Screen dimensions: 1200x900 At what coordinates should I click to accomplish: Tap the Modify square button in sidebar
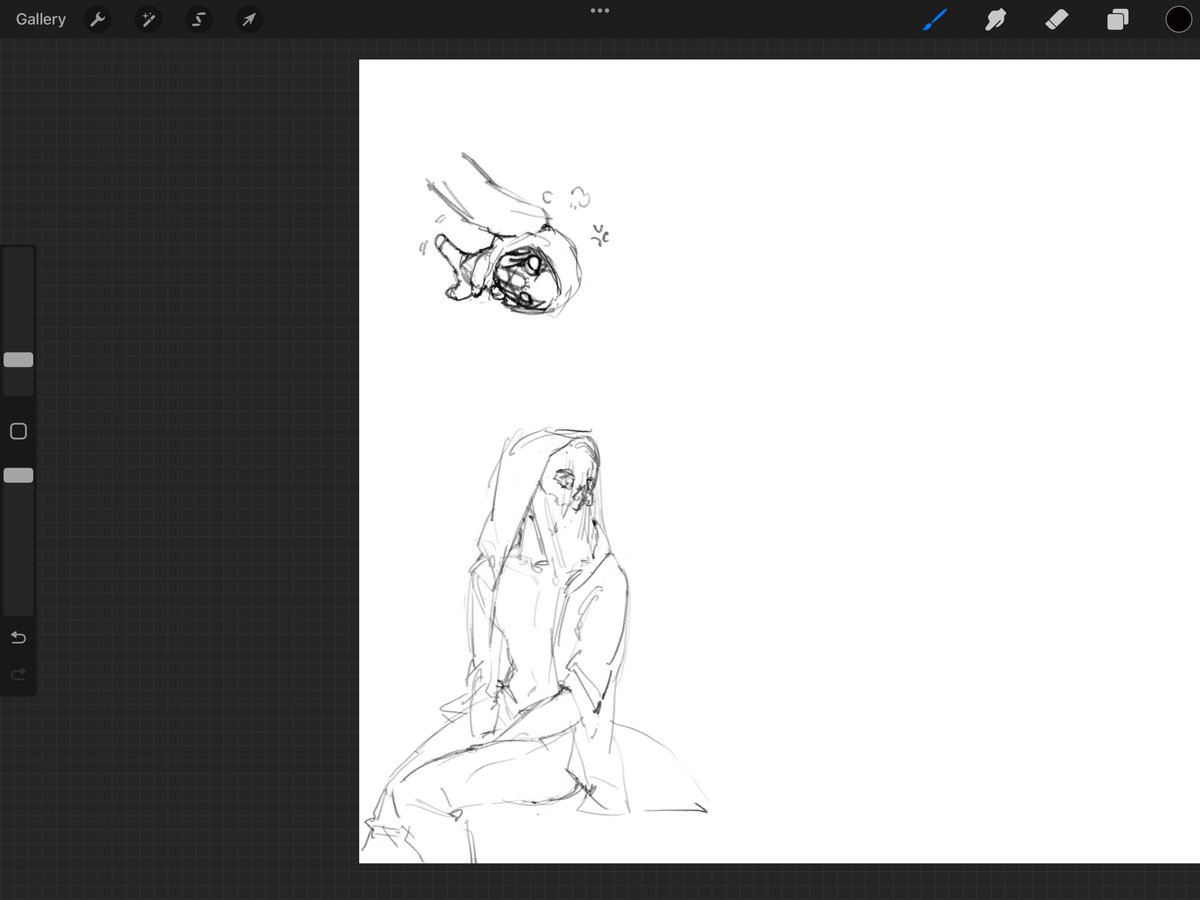(x=18, y=431)
